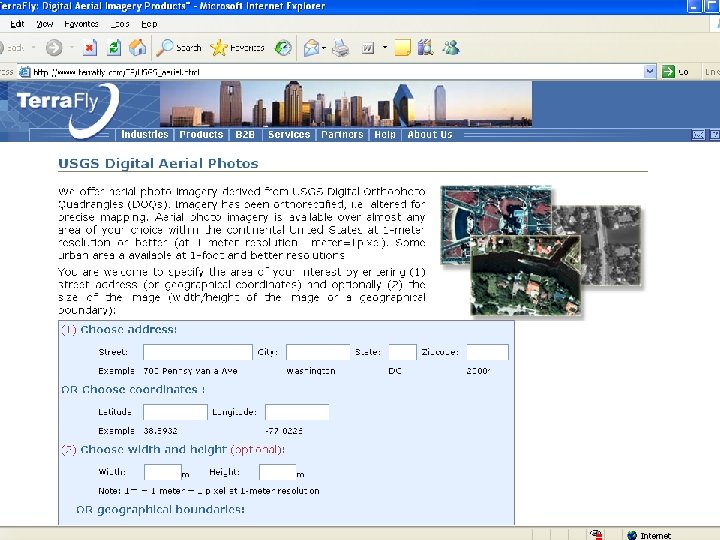The image size is (720, 540).
Task: Click the Internet zone globe in status bar
Action: [632, 535]
